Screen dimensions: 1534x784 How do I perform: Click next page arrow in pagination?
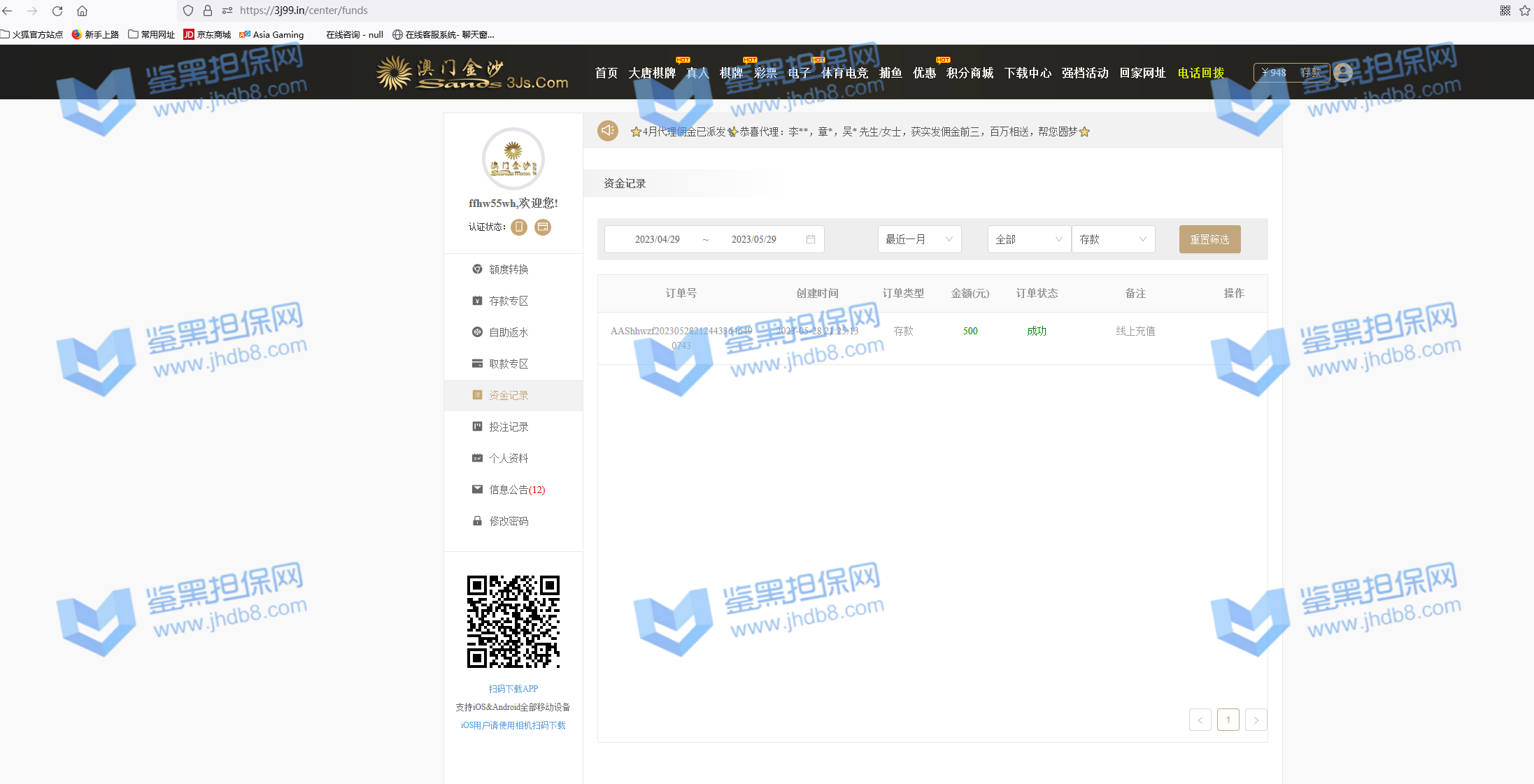click(x=1256, y=720)
